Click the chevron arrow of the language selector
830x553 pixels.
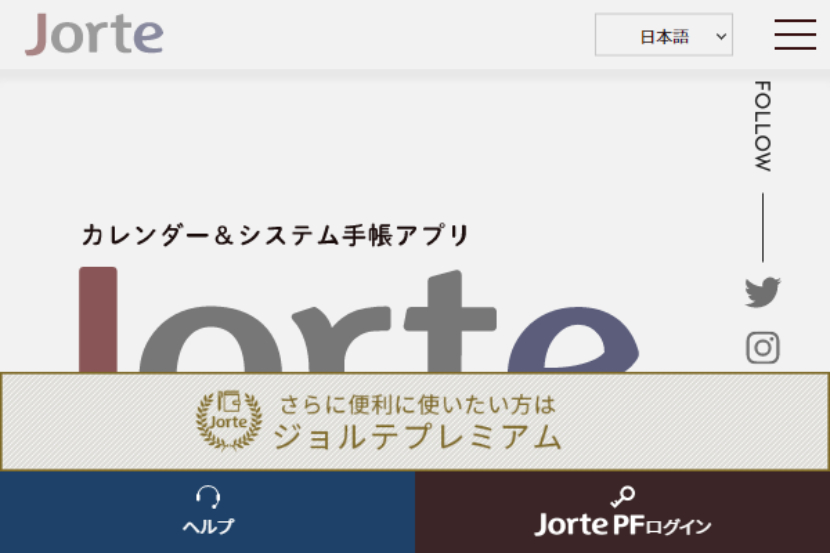pyautogui.click(x=720, y=36)
